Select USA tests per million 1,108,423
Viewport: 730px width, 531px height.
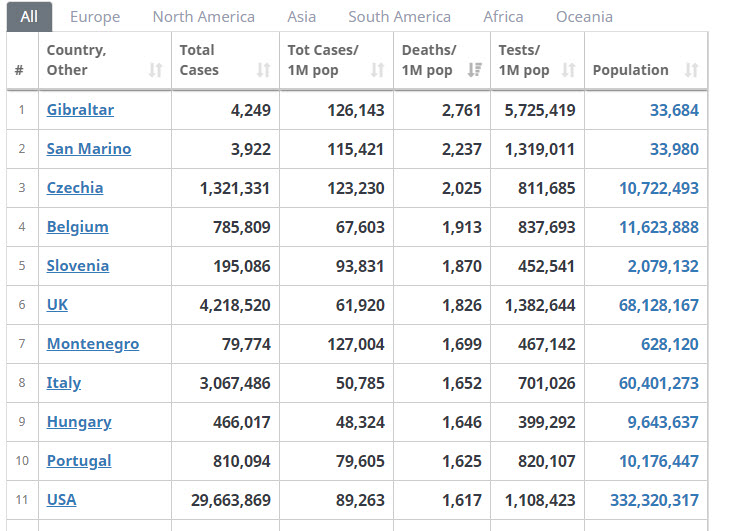(540, 500)
